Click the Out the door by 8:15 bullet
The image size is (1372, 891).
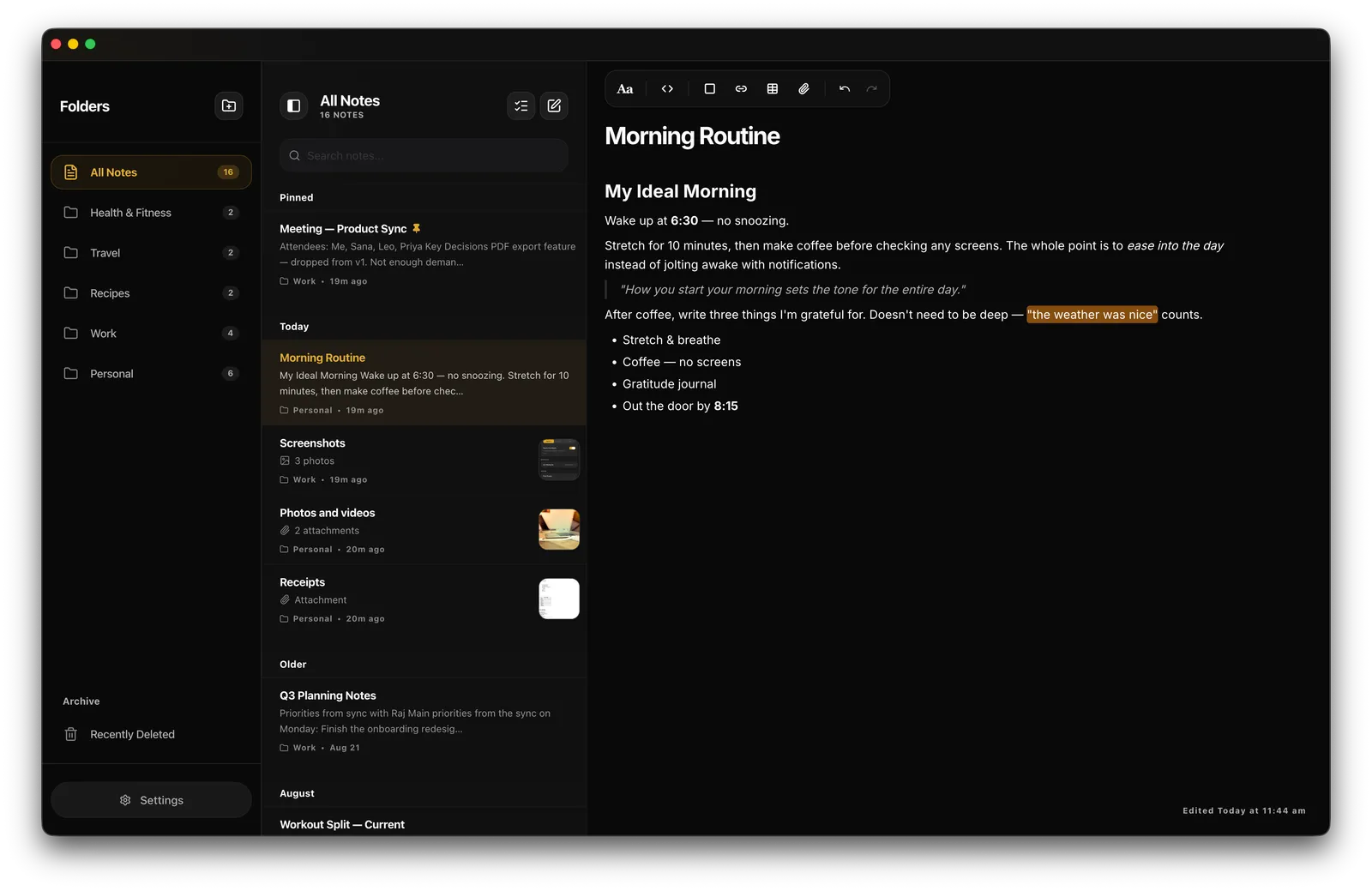coord(680,406)
